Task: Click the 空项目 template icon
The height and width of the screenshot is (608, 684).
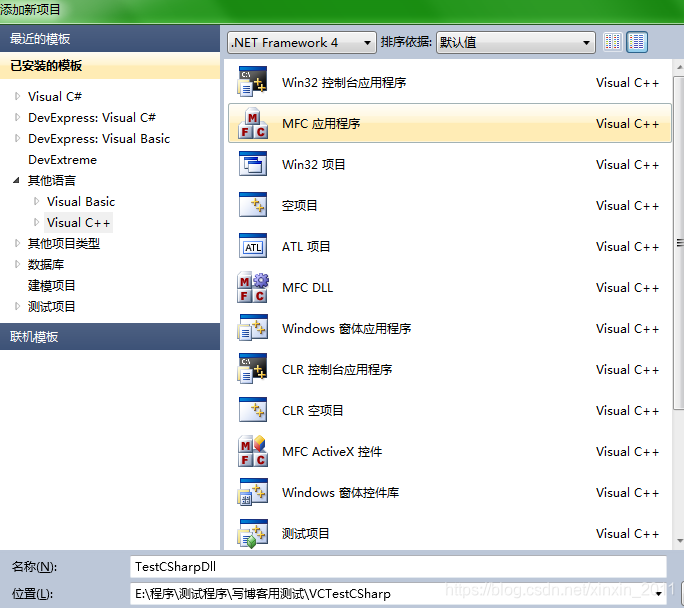Action: 253,205
